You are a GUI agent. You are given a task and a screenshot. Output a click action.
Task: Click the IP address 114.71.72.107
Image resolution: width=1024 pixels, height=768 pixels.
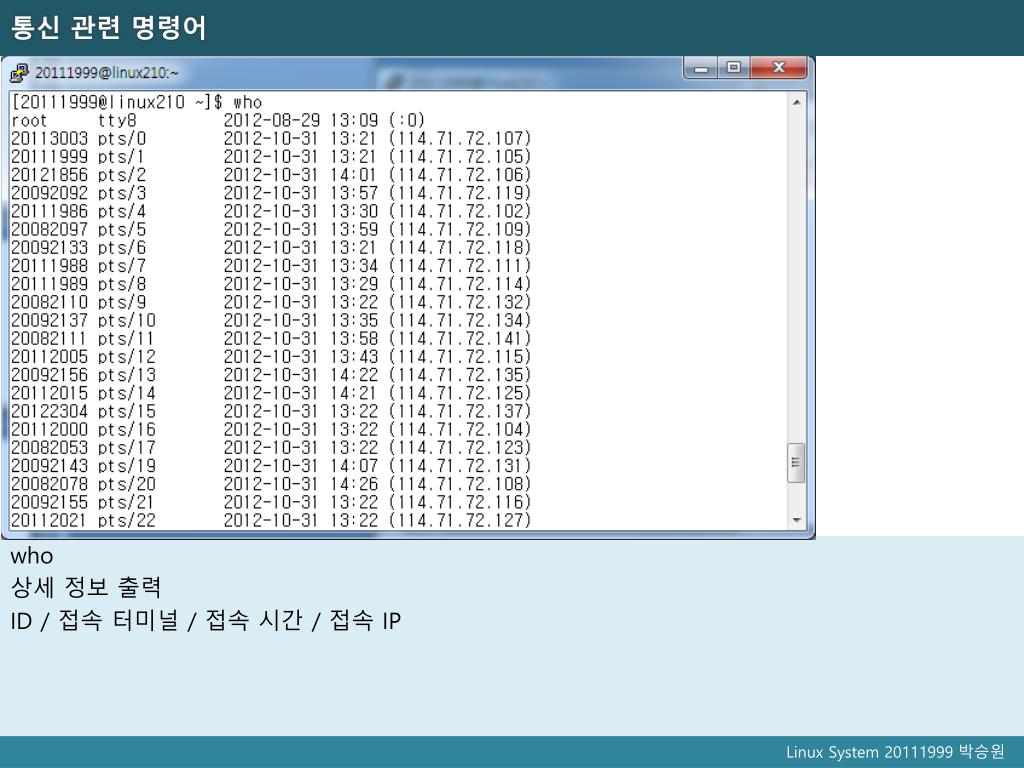[460, 138]
